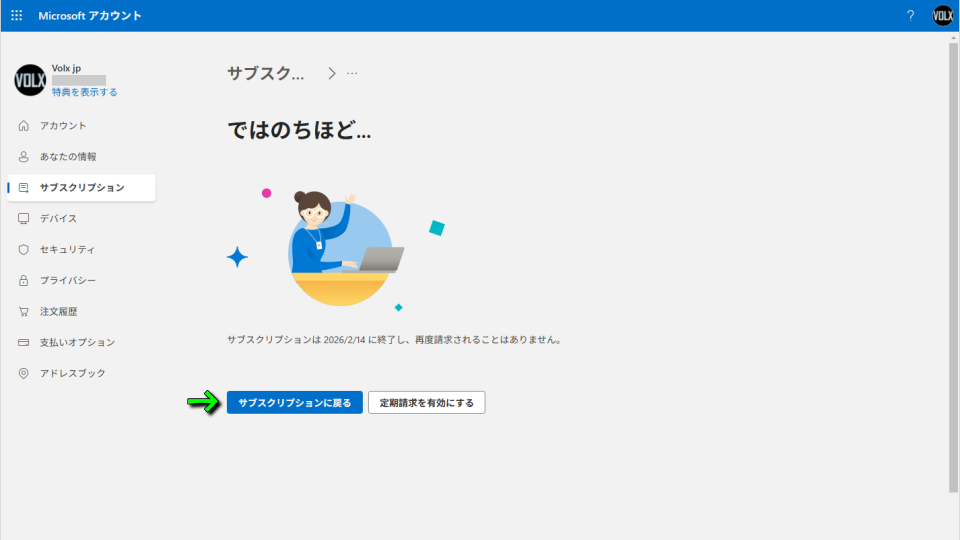Click the lock icon beside プライバシー
The width and height of the screenshot is (960, 540).
(24, 281)
